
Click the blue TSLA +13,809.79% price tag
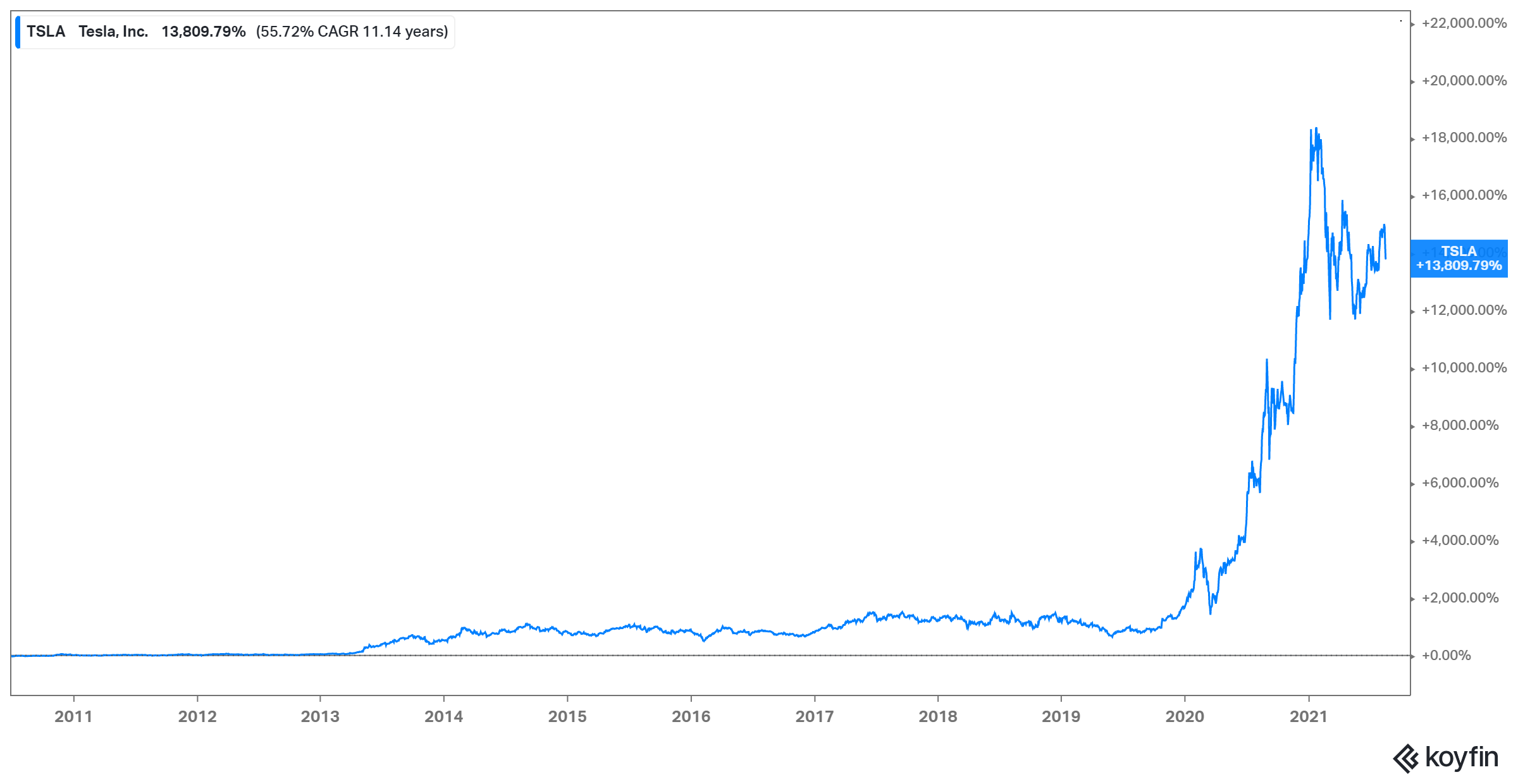click(1459, 259)
